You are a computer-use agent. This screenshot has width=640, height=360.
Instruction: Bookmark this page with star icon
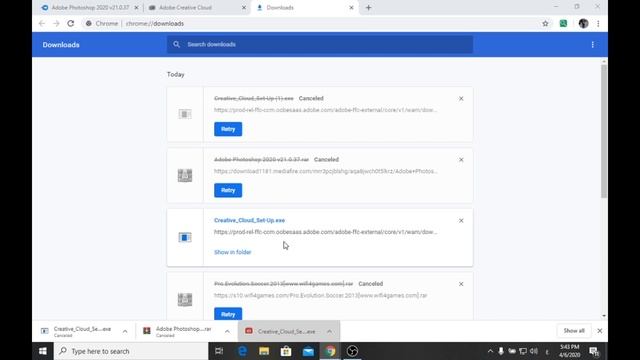[545, 24]
